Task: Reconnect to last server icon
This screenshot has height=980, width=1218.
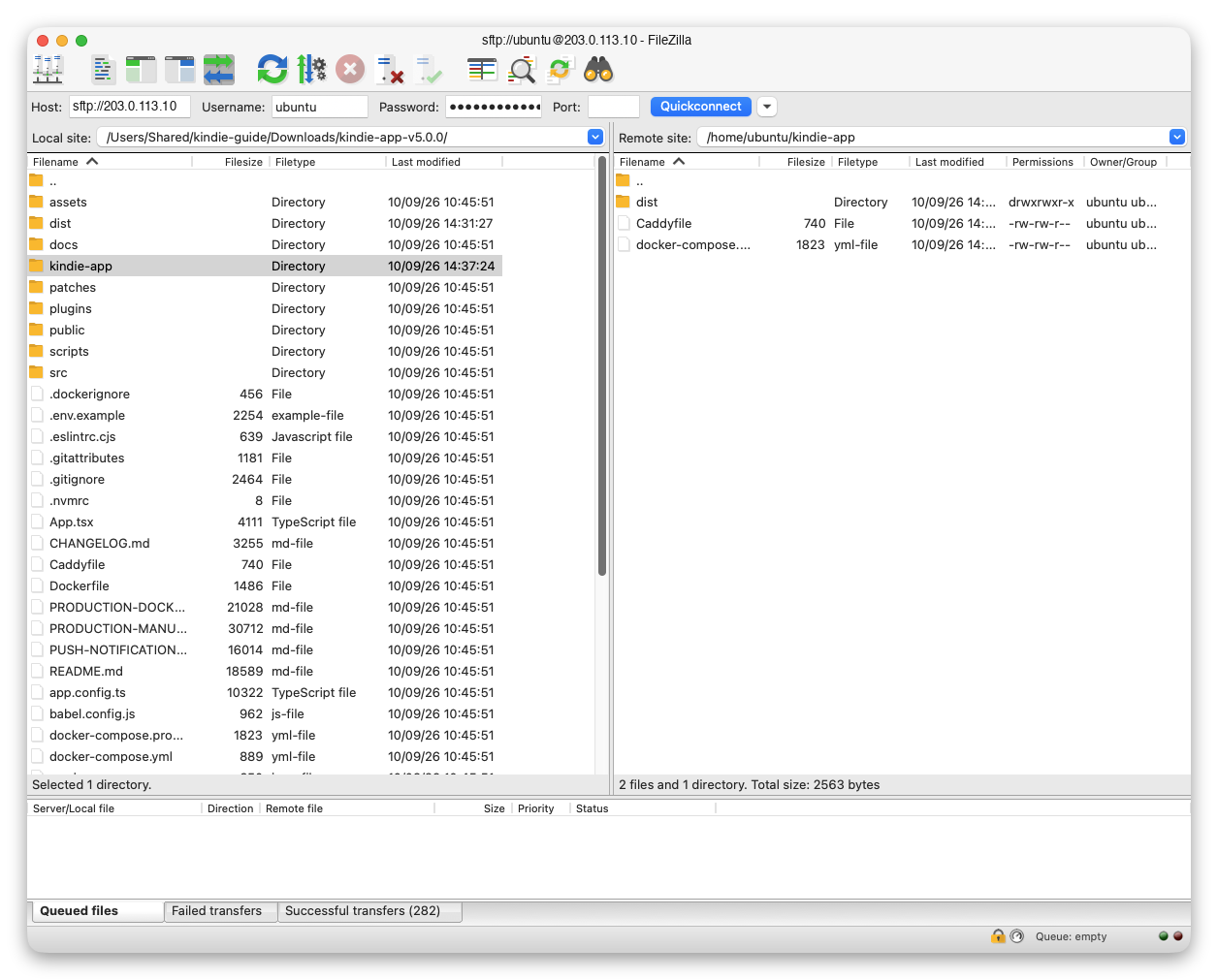Action: (x=429, y=69)
